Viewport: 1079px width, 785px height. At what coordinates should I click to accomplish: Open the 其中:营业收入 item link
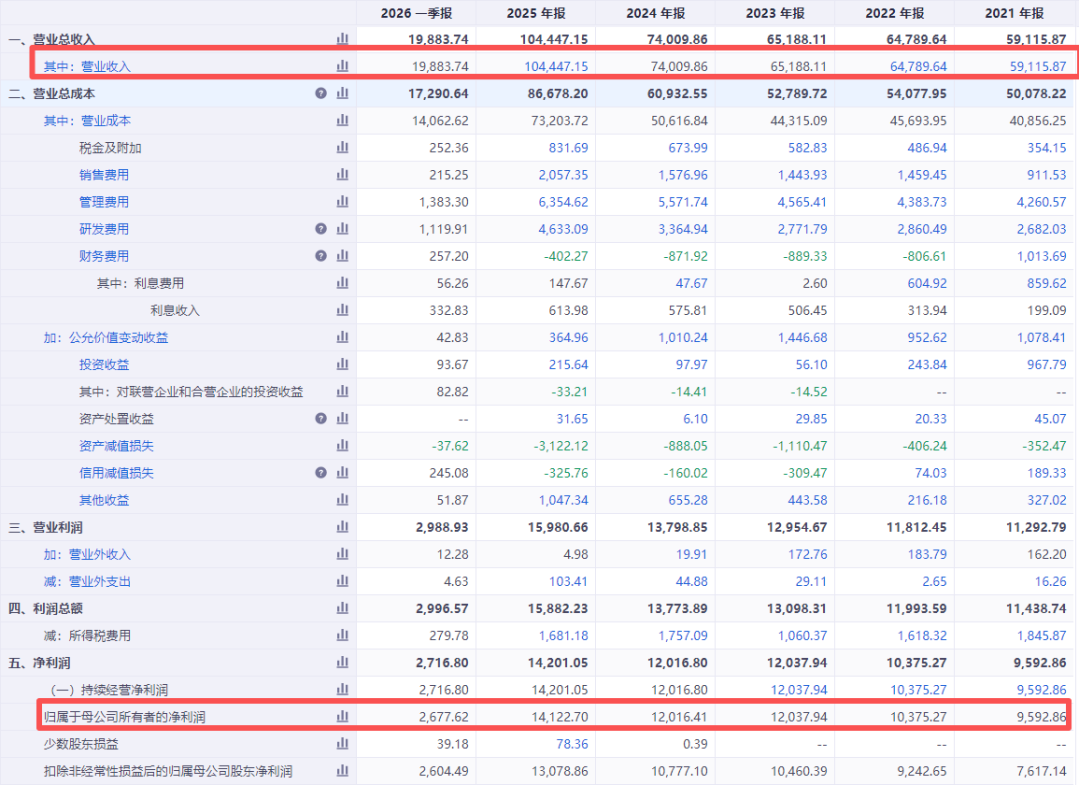coord(87,67)
